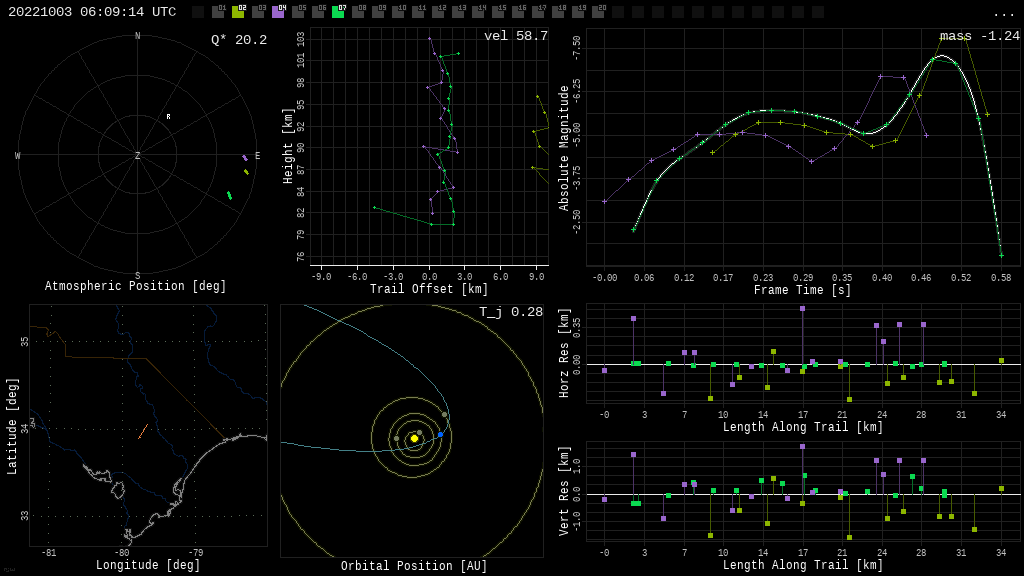Click the vel 58.7 velocity label

(515, 36)
